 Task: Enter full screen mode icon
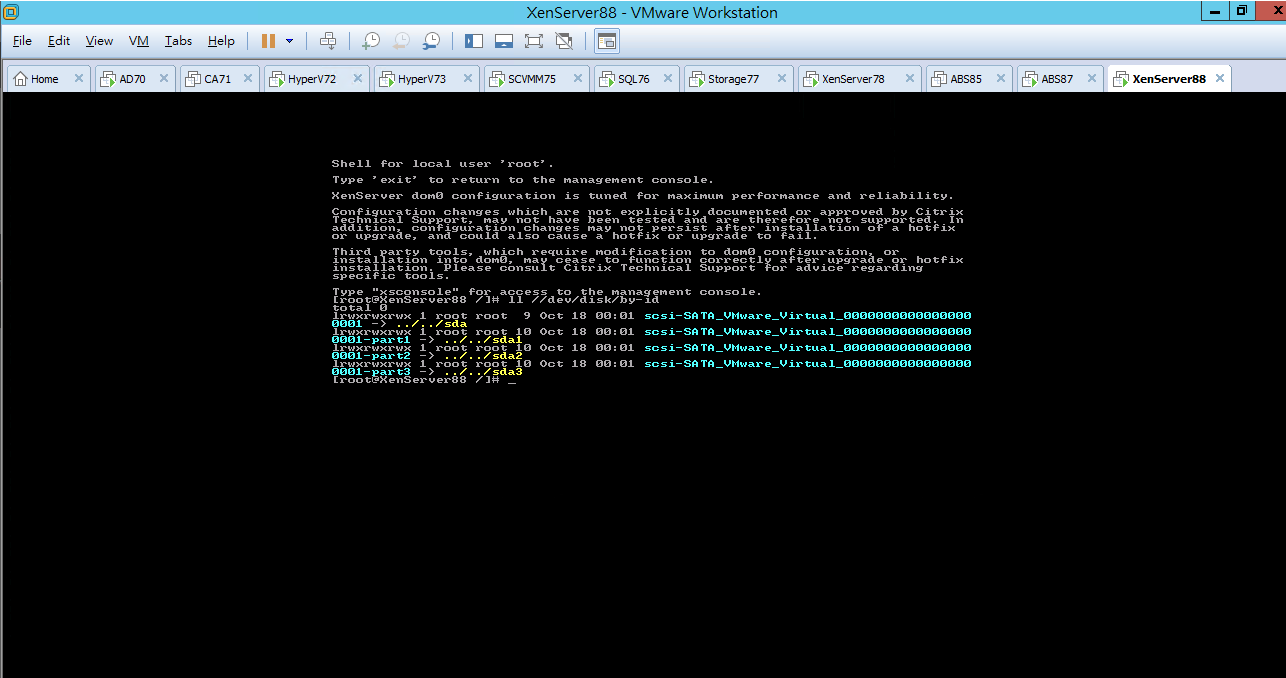[x=533, y=41]
